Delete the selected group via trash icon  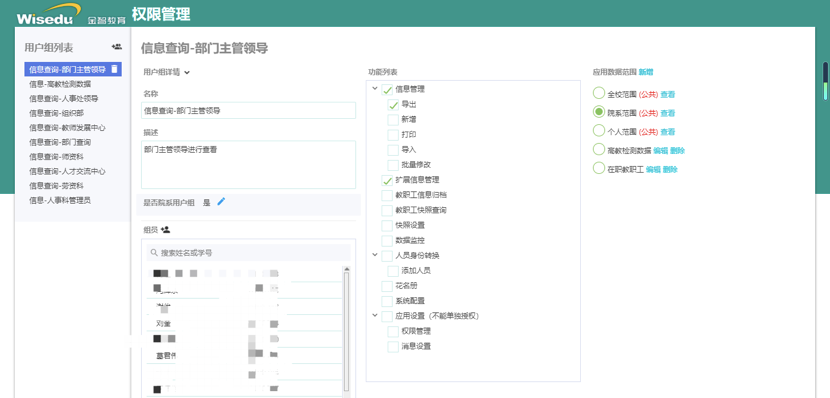click(x=114, y=69)
